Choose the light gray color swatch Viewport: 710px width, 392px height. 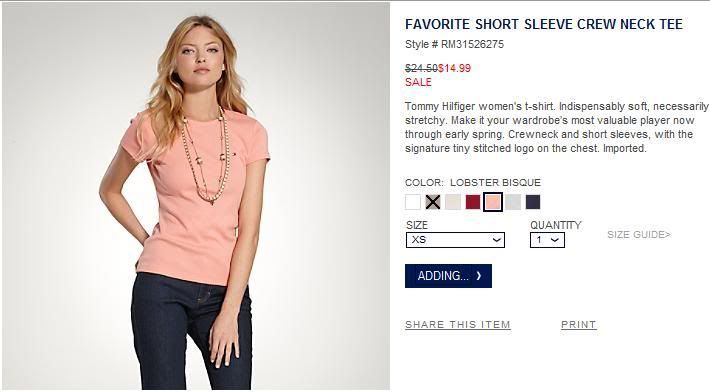point(513,202)
